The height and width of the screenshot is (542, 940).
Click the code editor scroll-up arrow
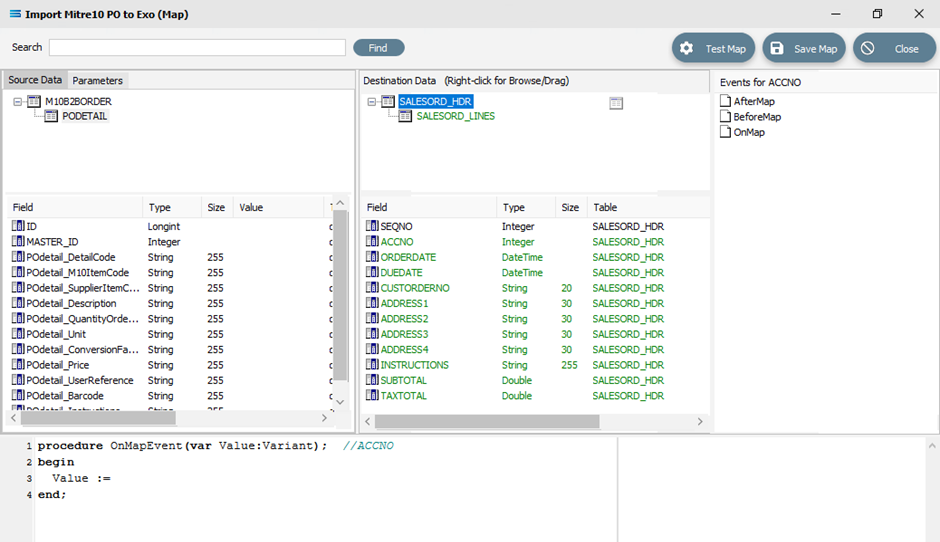[932, 446]
